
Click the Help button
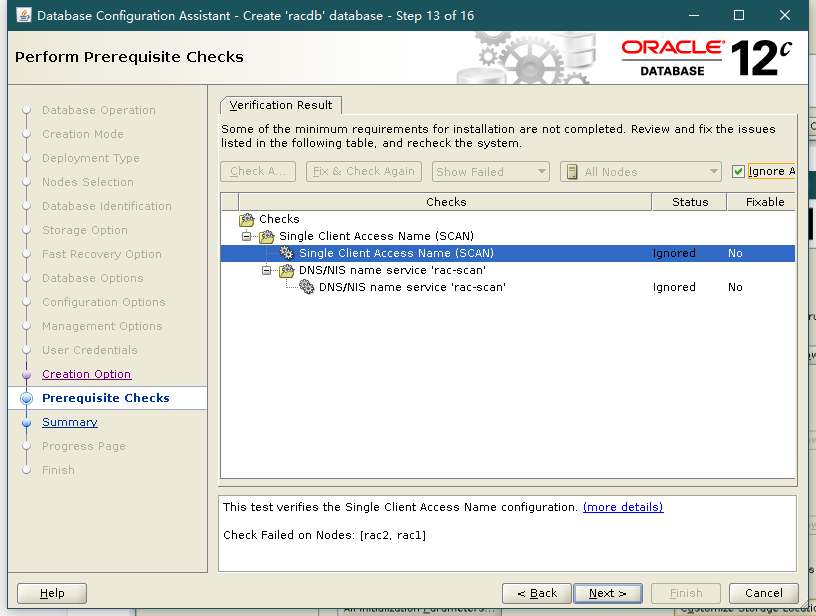point(52,593)
